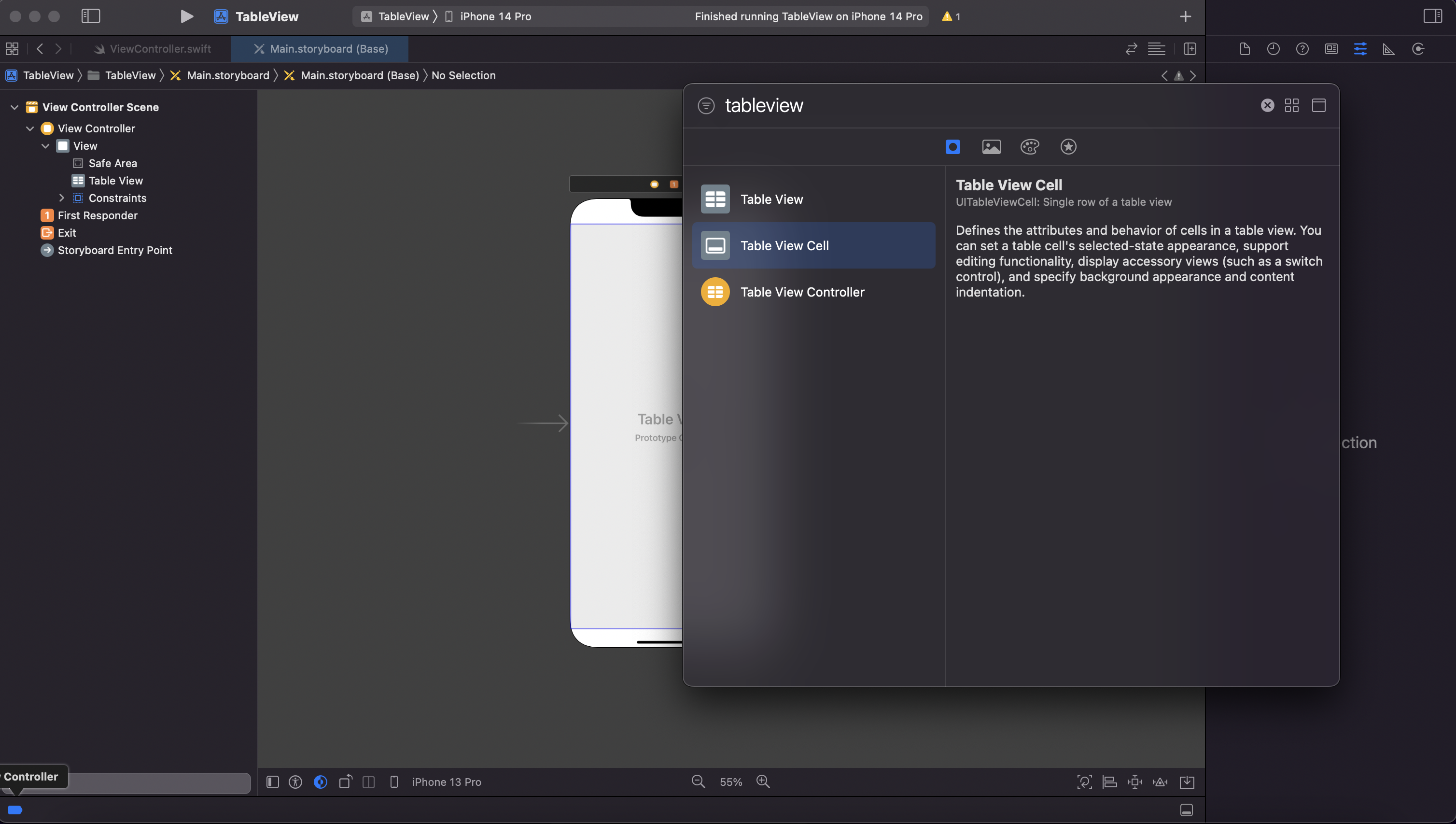Switch library to icon grid view

1291,105
